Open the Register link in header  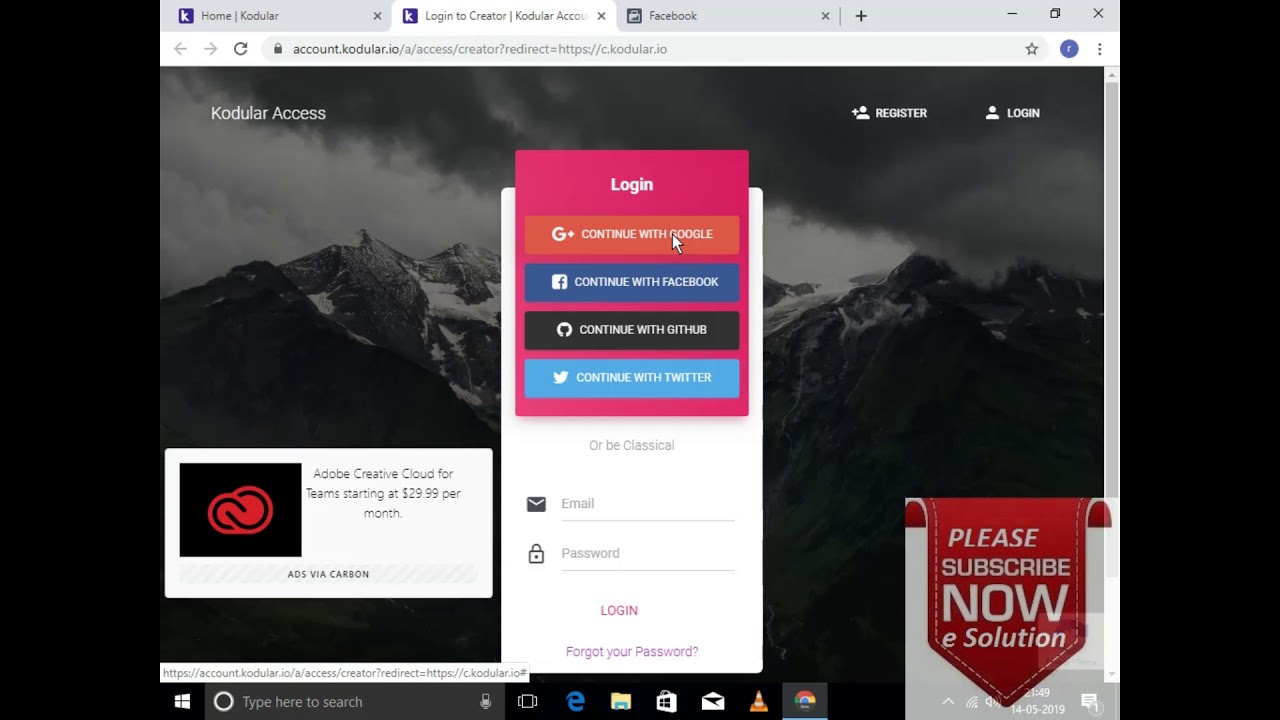(x=889, y=113)
